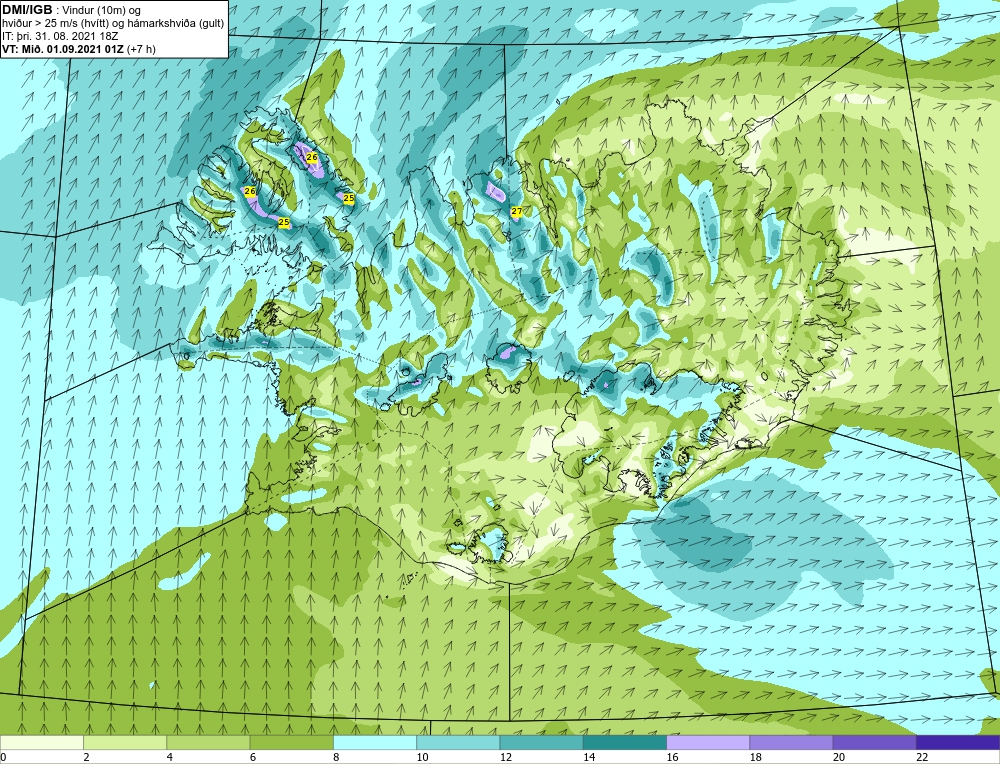This screenshot has height=764, width=1000.
Task: Click scale tick label '8'
Action: pos(336,757)
